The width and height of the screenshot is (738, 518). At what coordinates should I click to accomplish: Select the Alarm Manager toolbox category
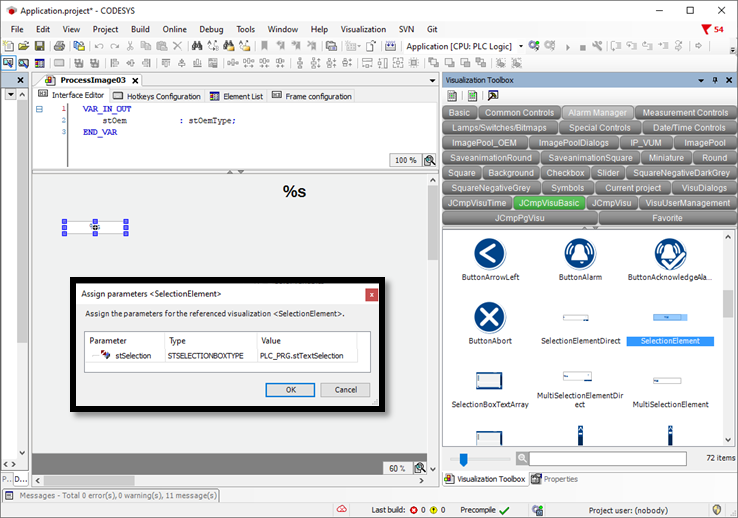pos(596,113)
